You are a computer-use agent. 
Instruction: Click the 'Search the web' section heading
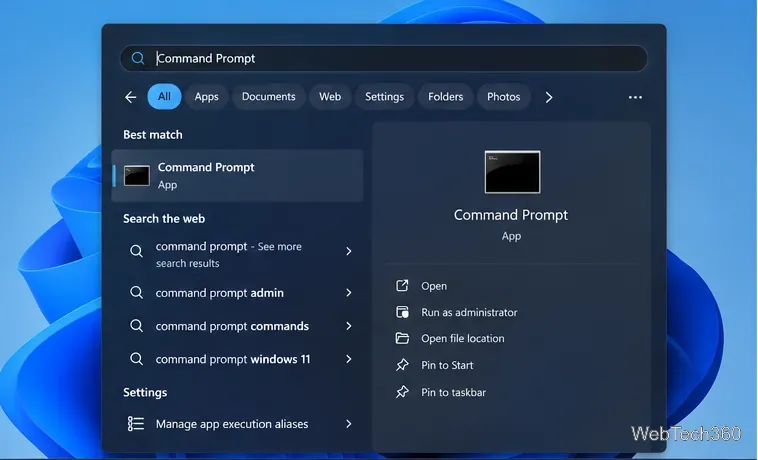[164, 219]
